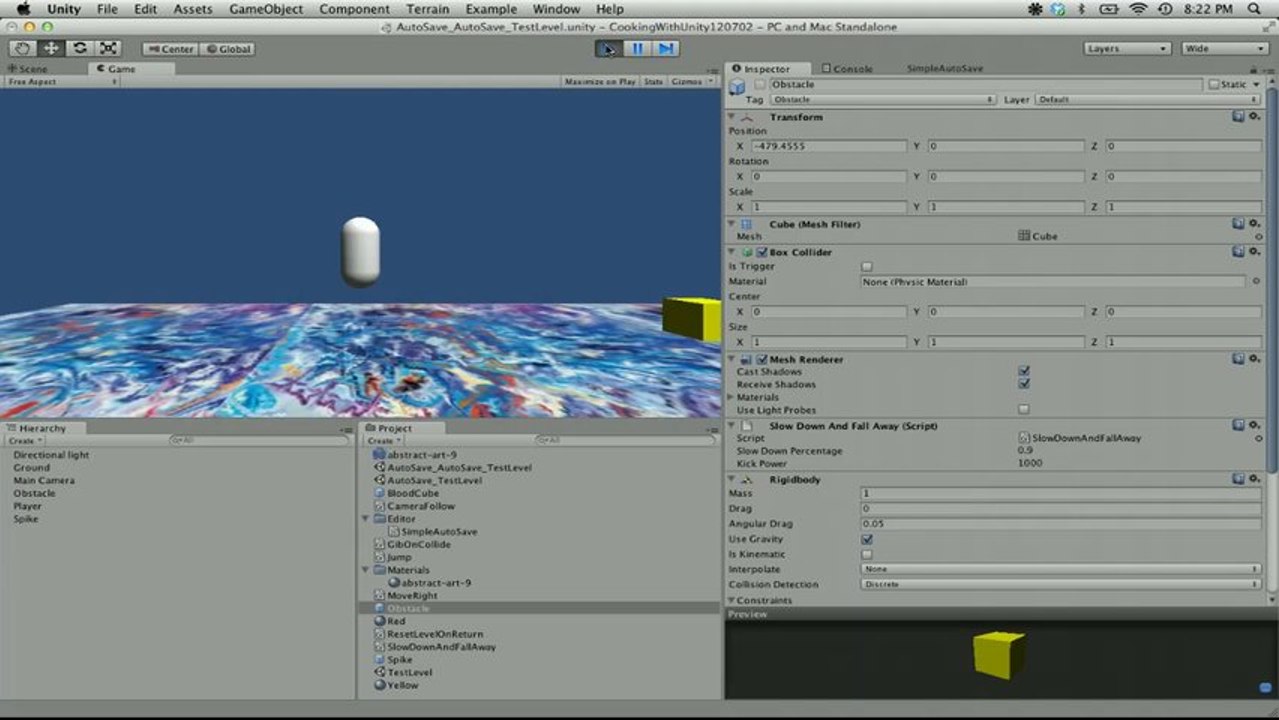Open Script object picker circle
The height and width of the screenshot is (720, 1279).
click(1257, 438)
